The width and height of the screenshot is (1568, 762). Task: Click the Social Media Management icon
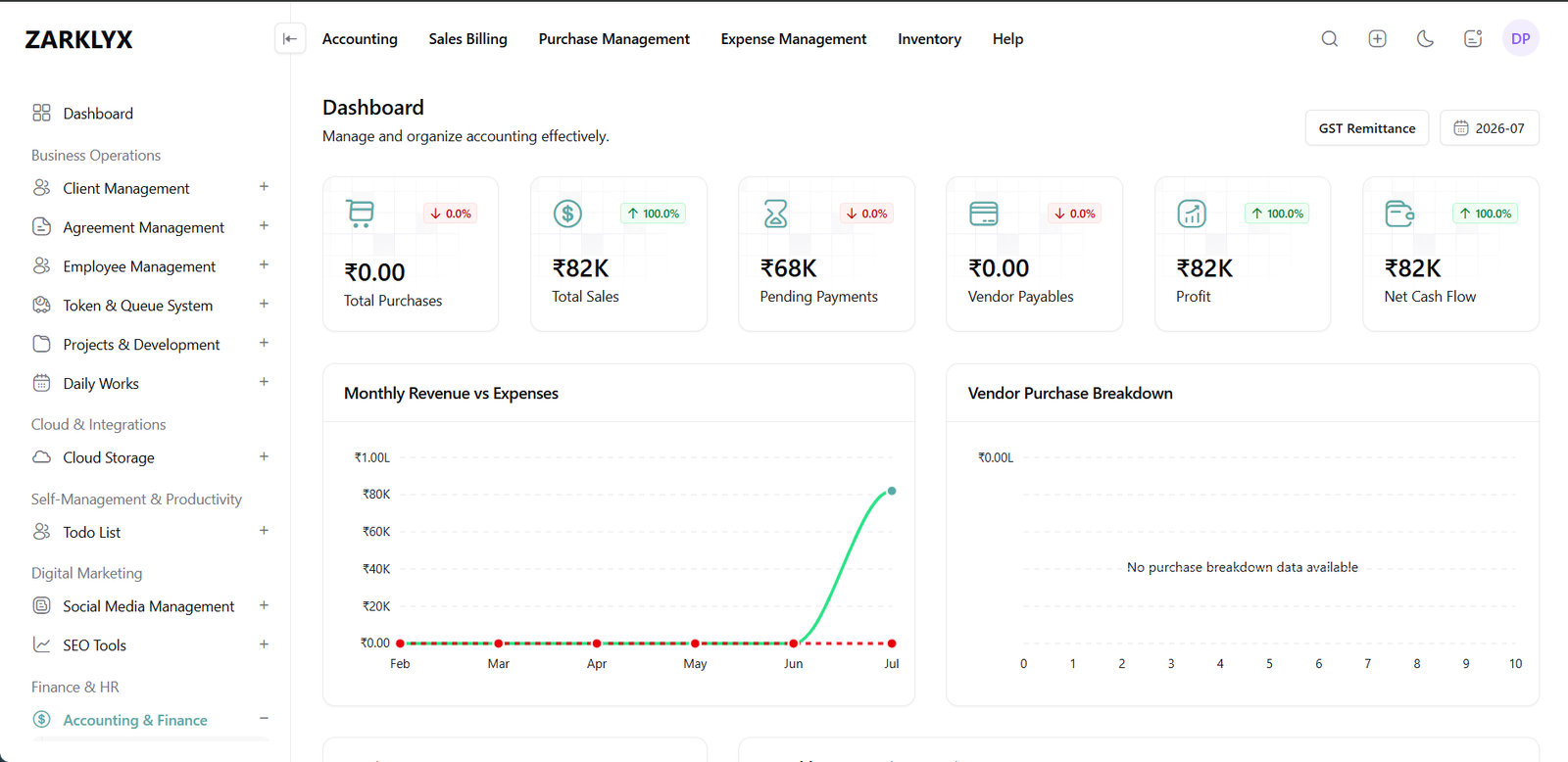[41, 606]
